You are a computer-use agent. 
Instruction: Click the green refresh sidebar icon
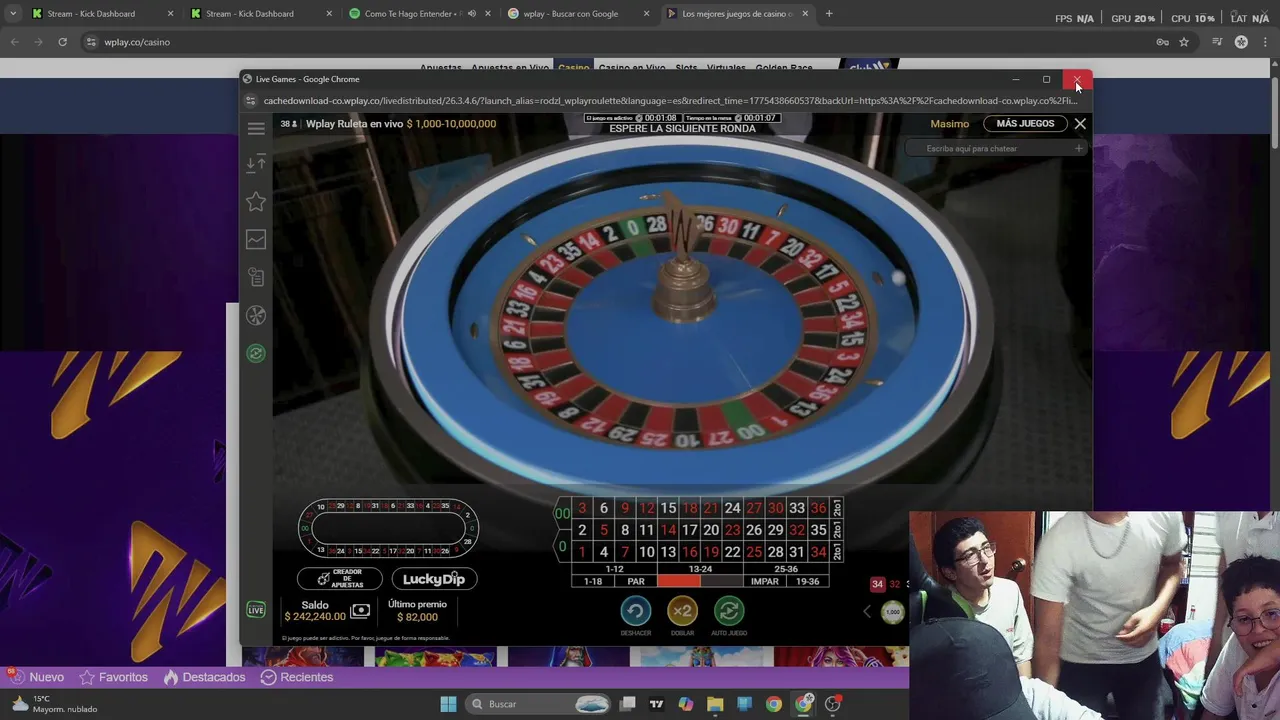point(256,354)
